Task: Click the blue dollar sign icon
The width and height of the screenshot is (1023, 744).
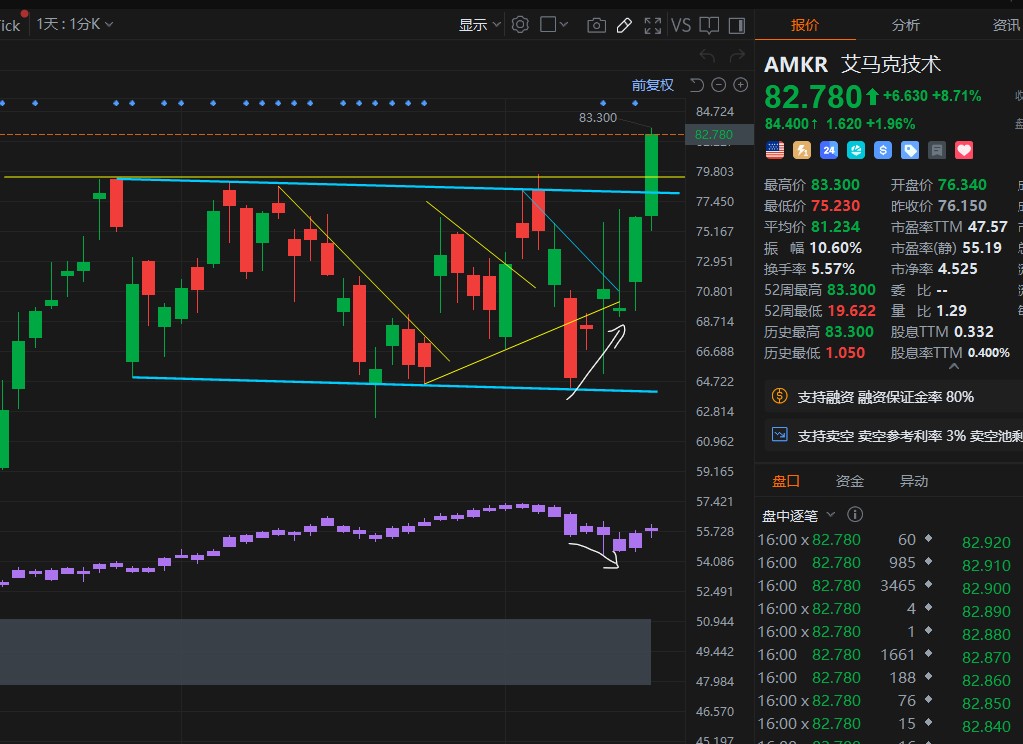Action: 883,150
